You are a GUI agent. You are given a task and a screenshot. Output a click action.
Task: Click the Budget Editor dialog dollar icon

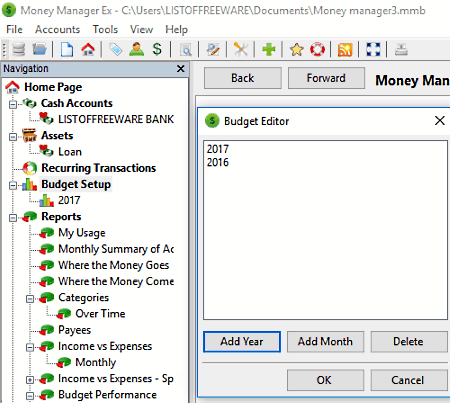[212, 121]
